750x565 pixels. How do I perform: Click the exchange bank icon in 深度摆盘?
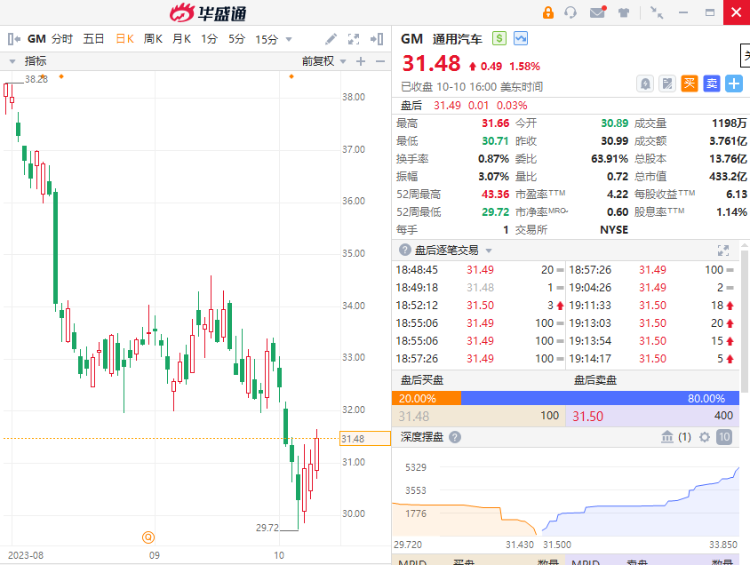tap(667, 437)
